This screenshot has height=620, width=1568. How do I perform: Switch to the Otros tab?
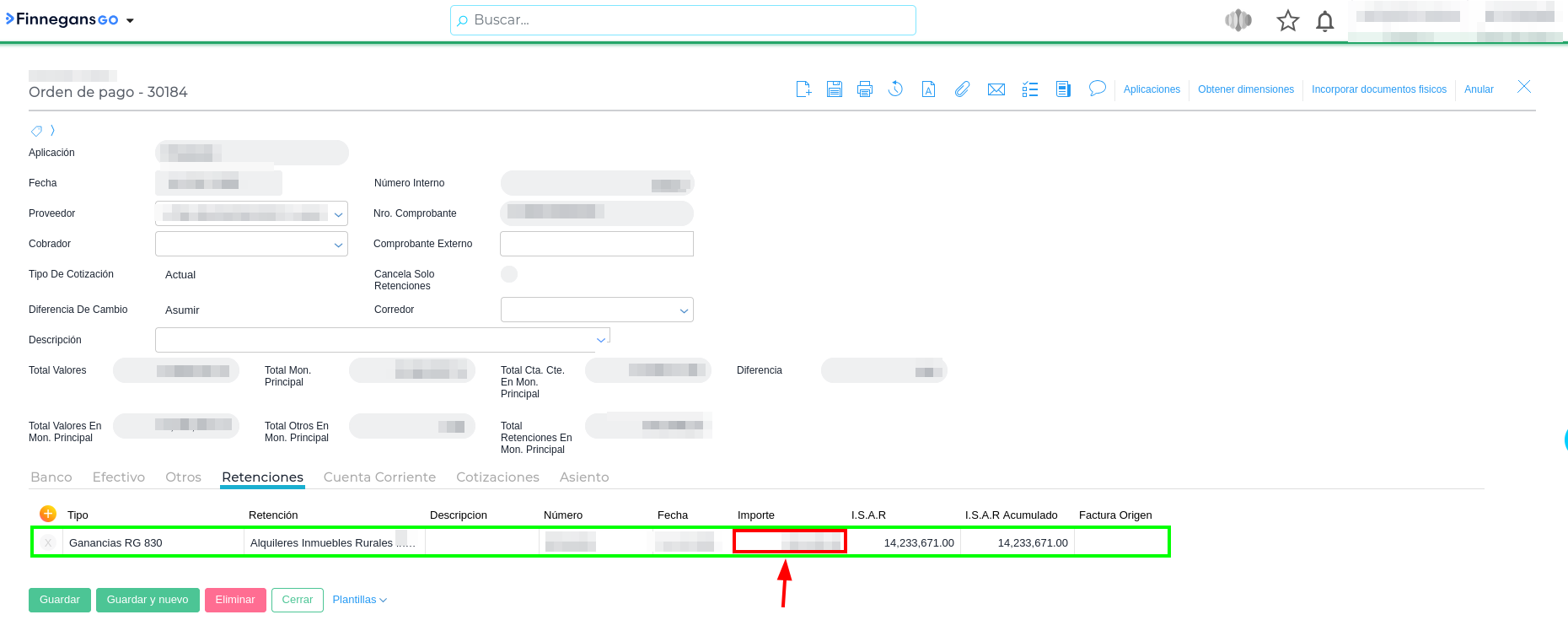point(184,477)
